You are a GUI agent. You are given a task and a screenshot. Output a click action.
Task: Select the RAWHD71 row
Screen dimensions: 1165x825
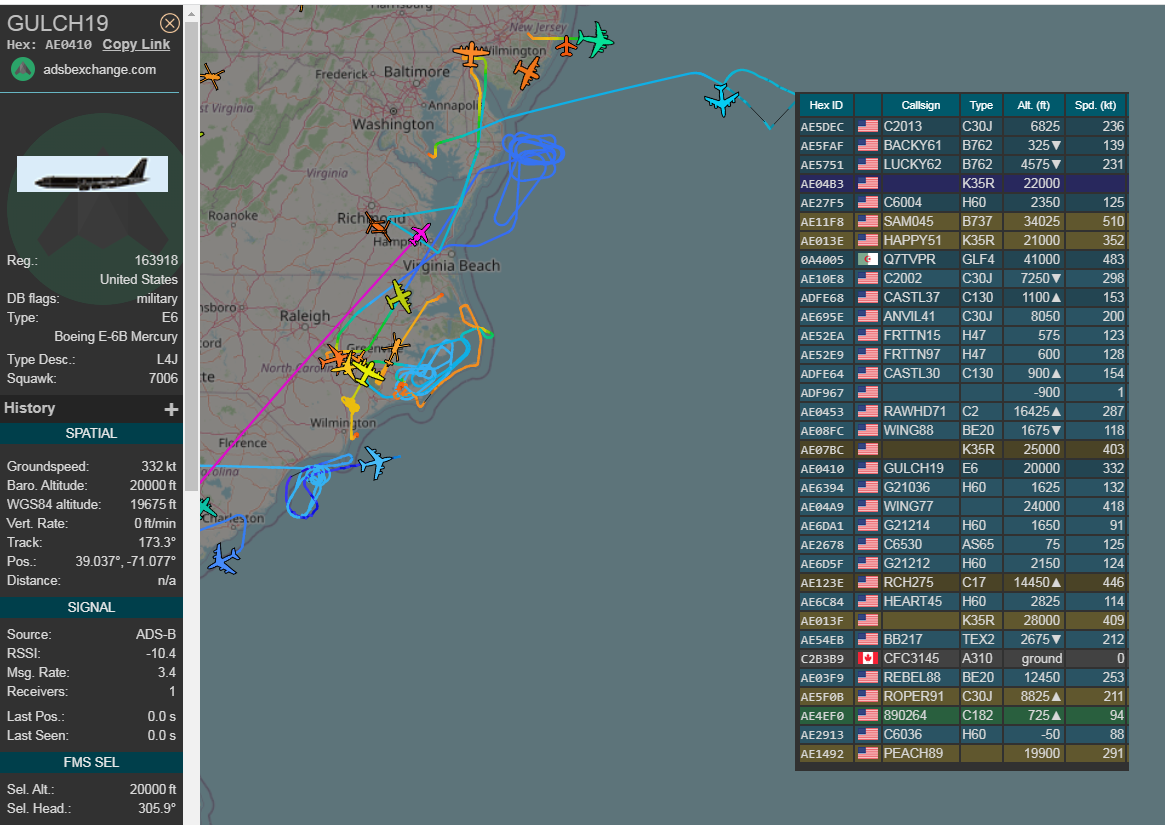pos(962,412)
